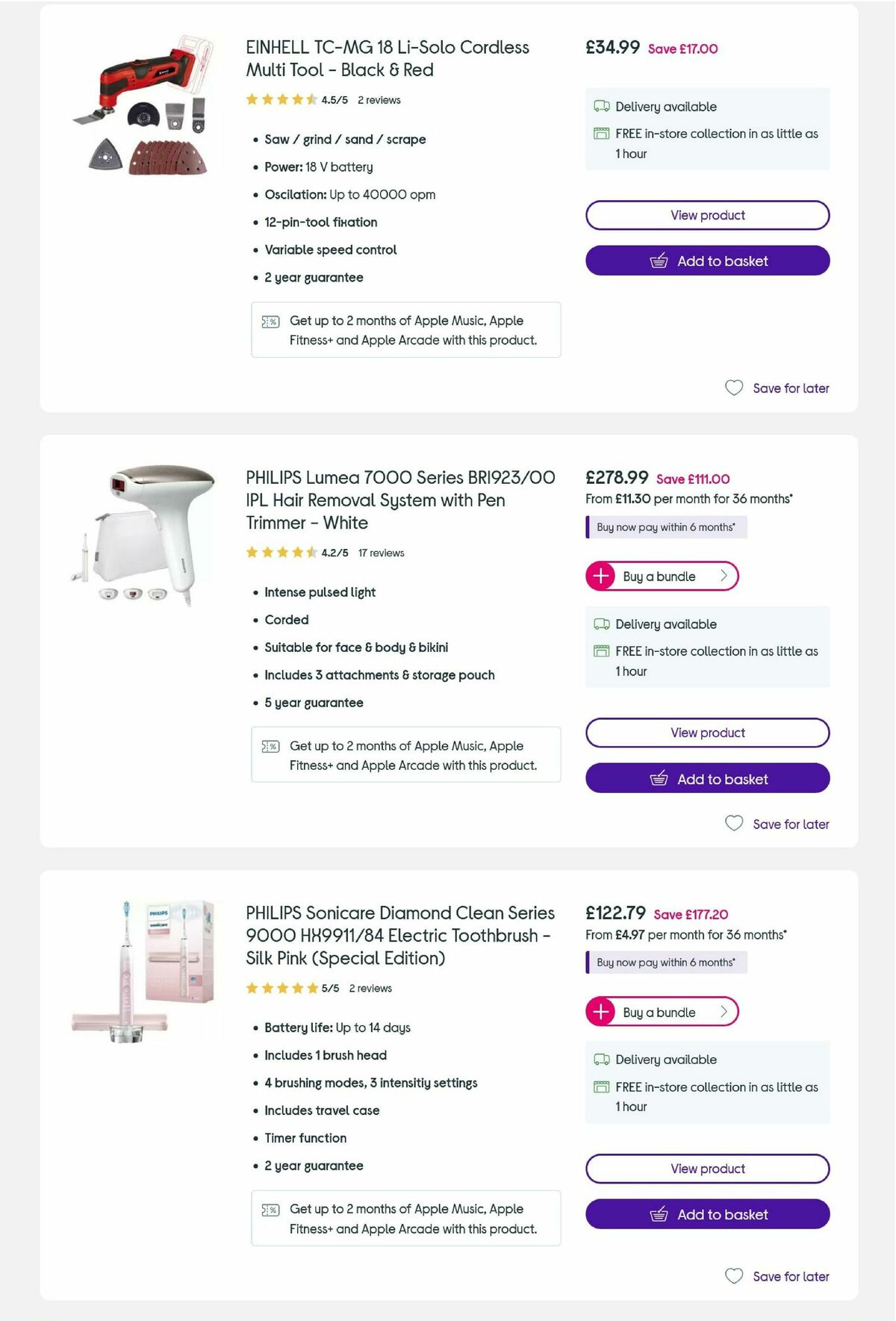Click the pink plus icon on Lumea's Buy a bundle
The height and width of the screenshot is (1321, 896).
601,576
